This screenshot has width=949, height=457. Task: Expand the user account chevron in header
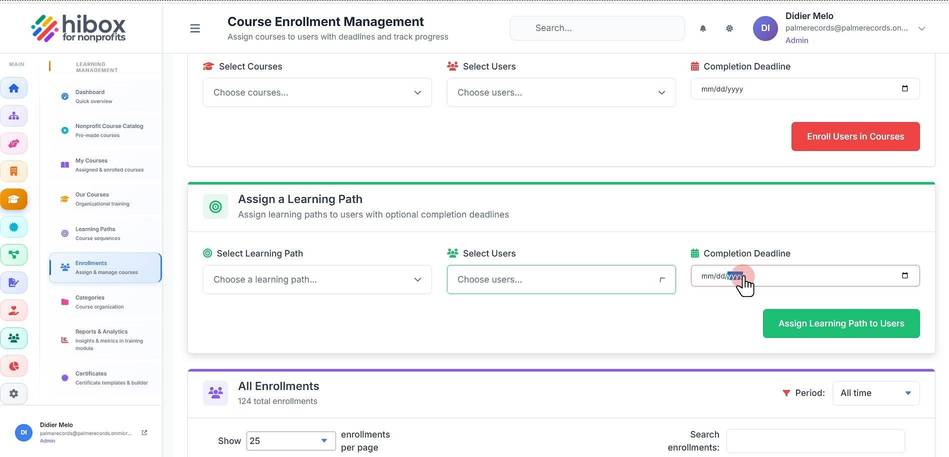[x=922, y=28]
